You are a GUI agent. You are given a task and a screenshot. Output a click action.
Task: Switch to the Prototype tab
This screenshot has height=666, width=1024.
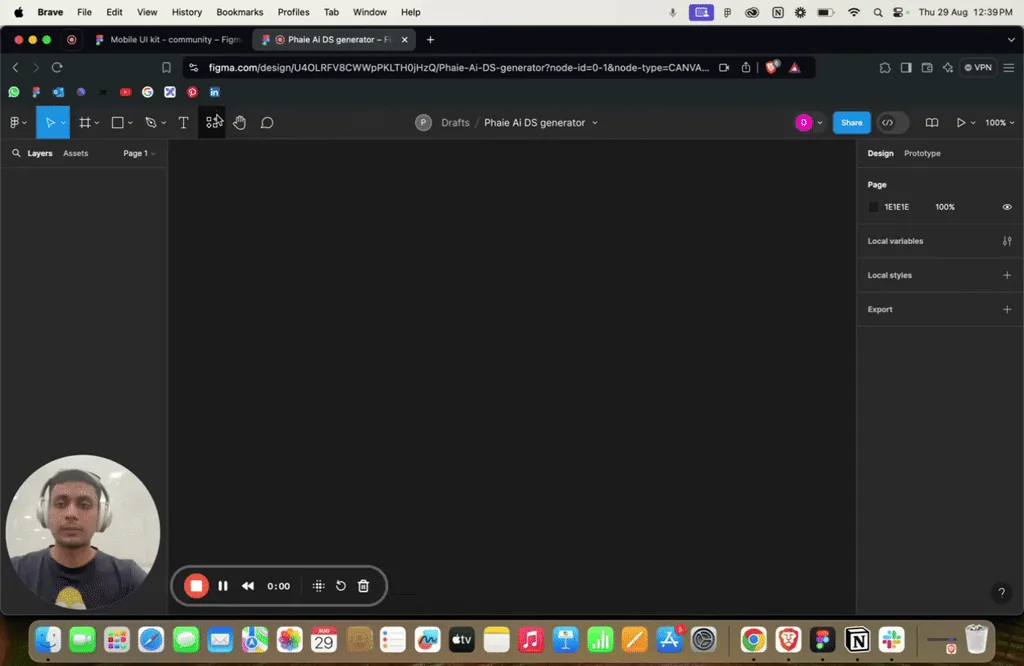click(921, 153)
